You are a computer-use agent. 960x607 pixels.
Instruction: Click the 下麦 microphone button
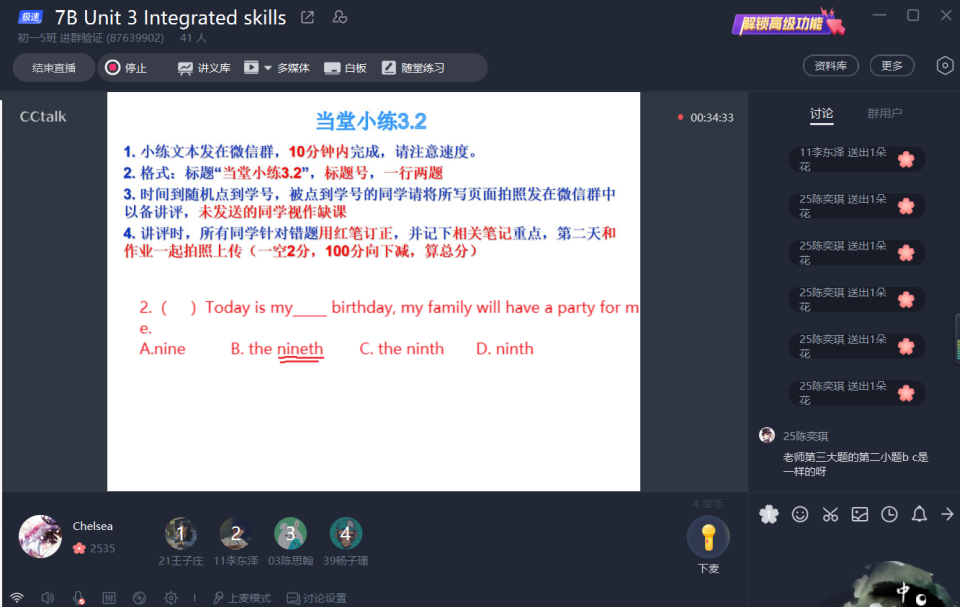[708, 545]
